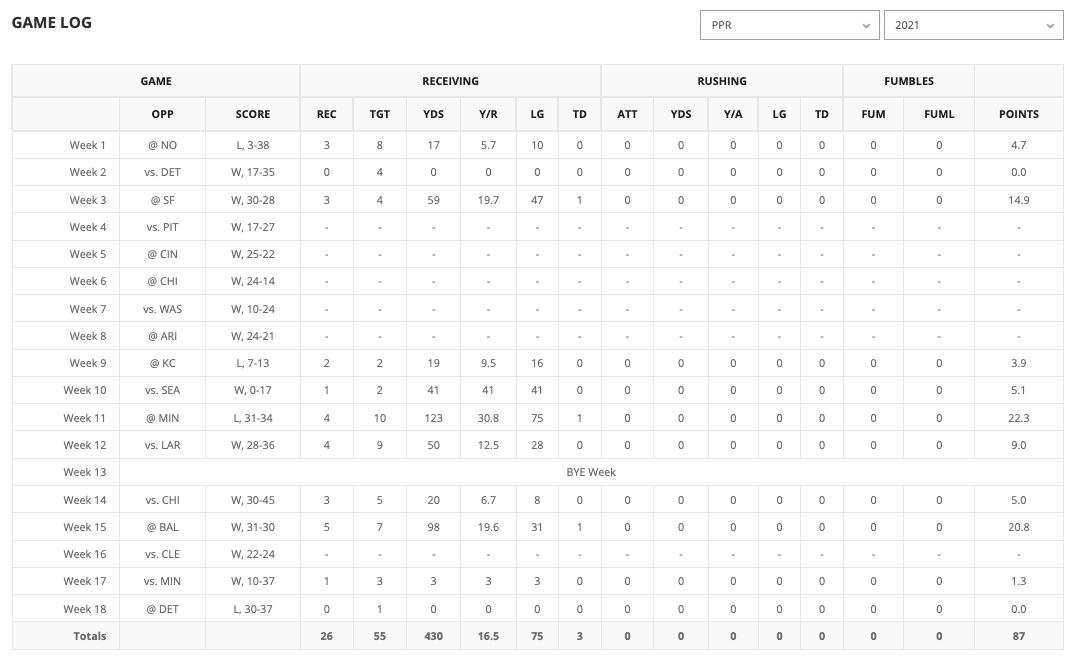
Task: Select the Week 9 row label
Action: (x=87, y=363)
